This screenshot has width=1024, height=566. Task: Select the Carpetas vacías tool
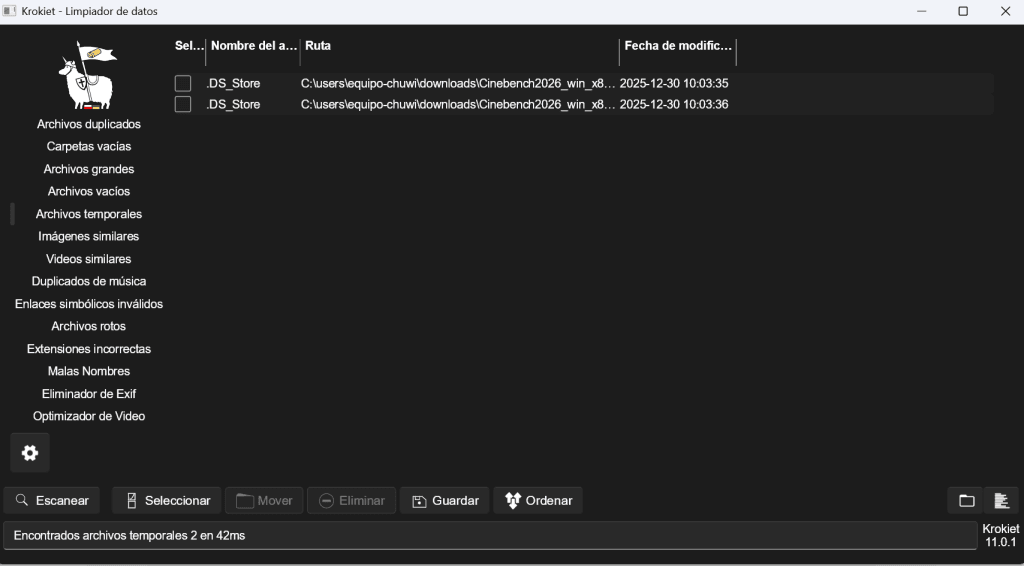pyautogui.click(x=89, y=146)
